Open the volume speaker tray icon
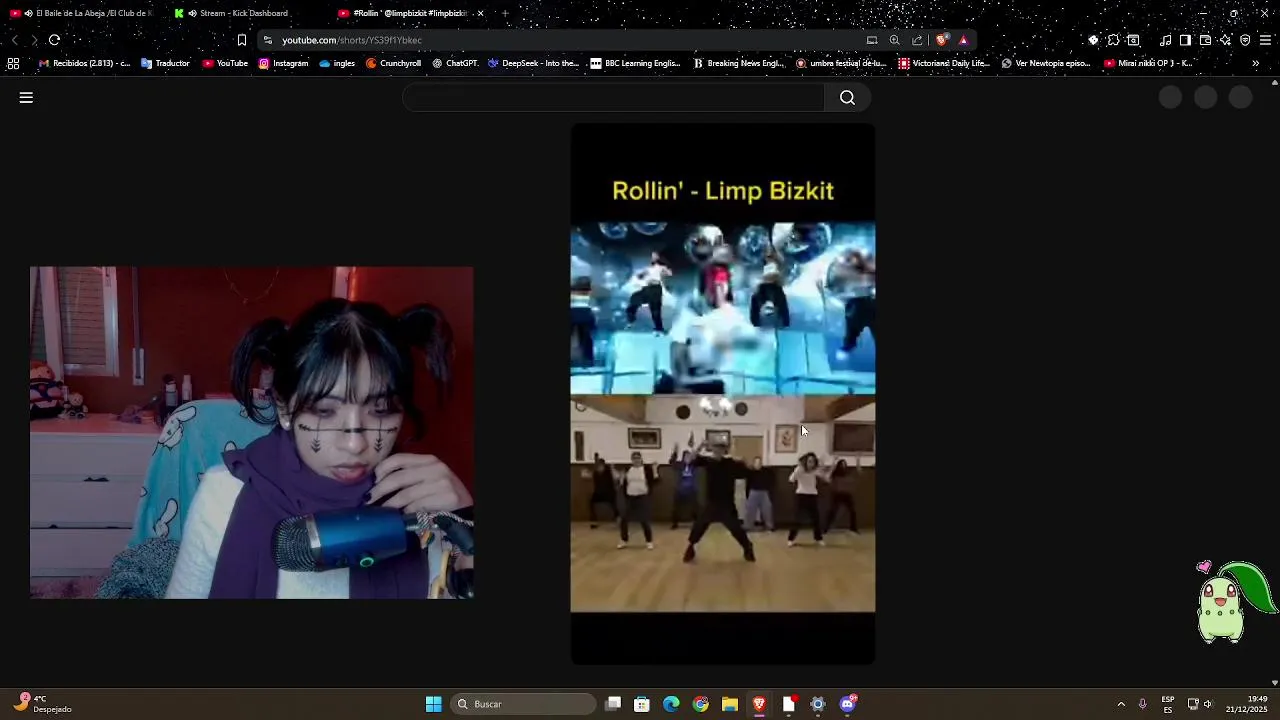The width and height of the screenshot is (1280, 720). click(1208, 704)
